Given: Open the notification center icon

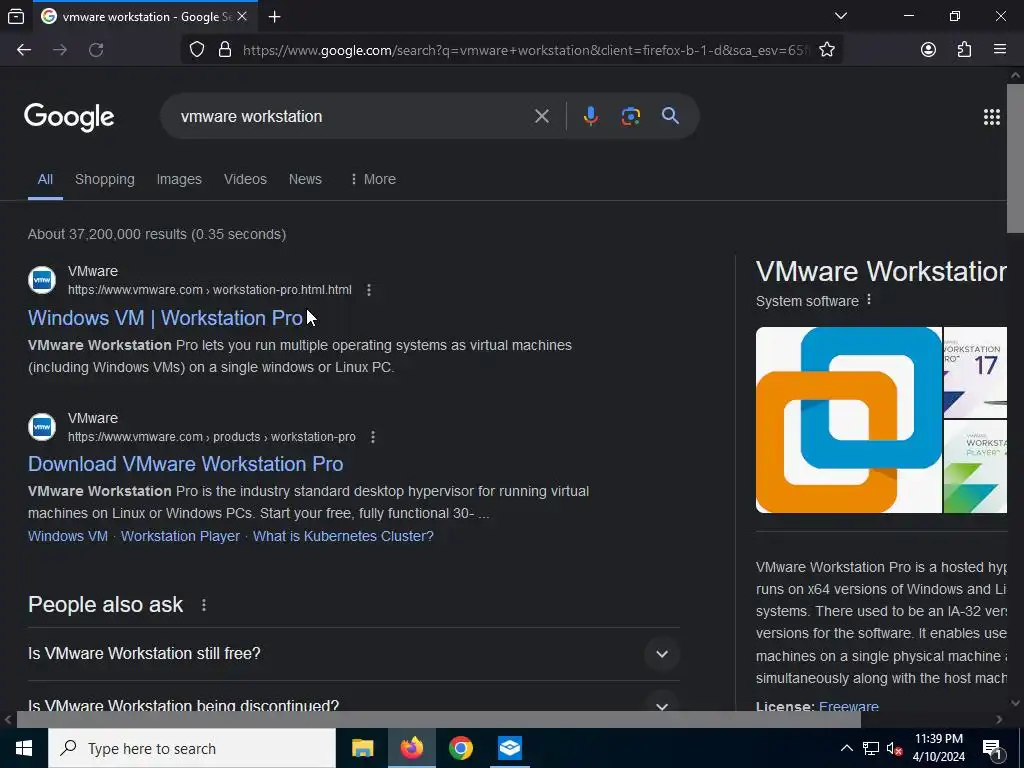Looking at the screenshot, I should point(992,749).
